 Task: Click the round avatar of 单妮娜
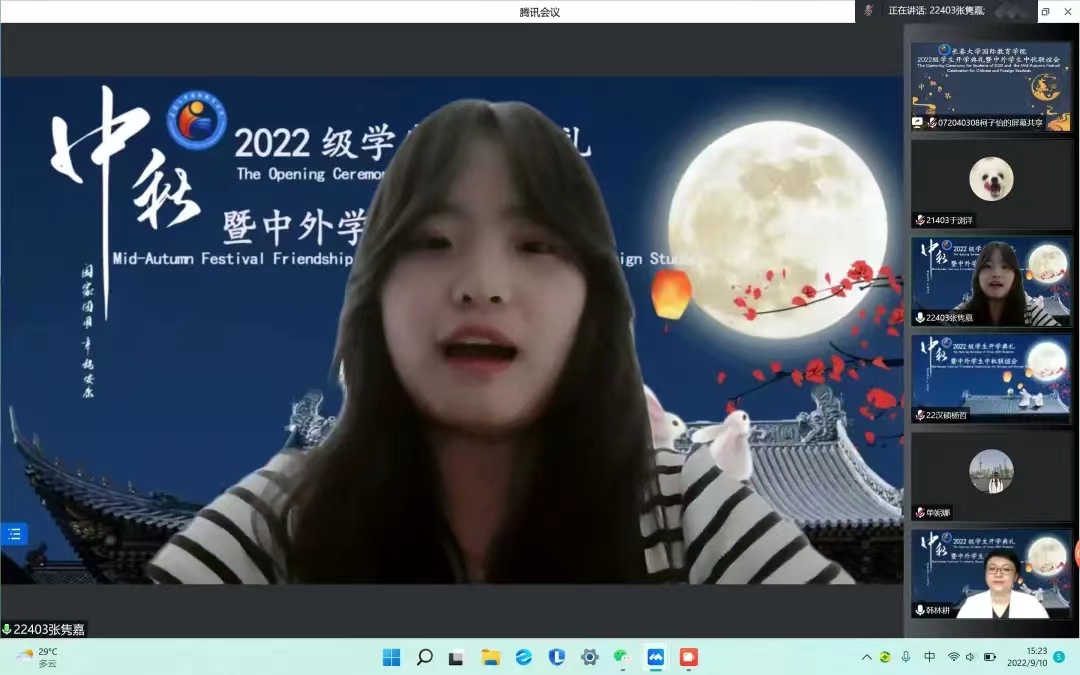[x=991, y=471]
